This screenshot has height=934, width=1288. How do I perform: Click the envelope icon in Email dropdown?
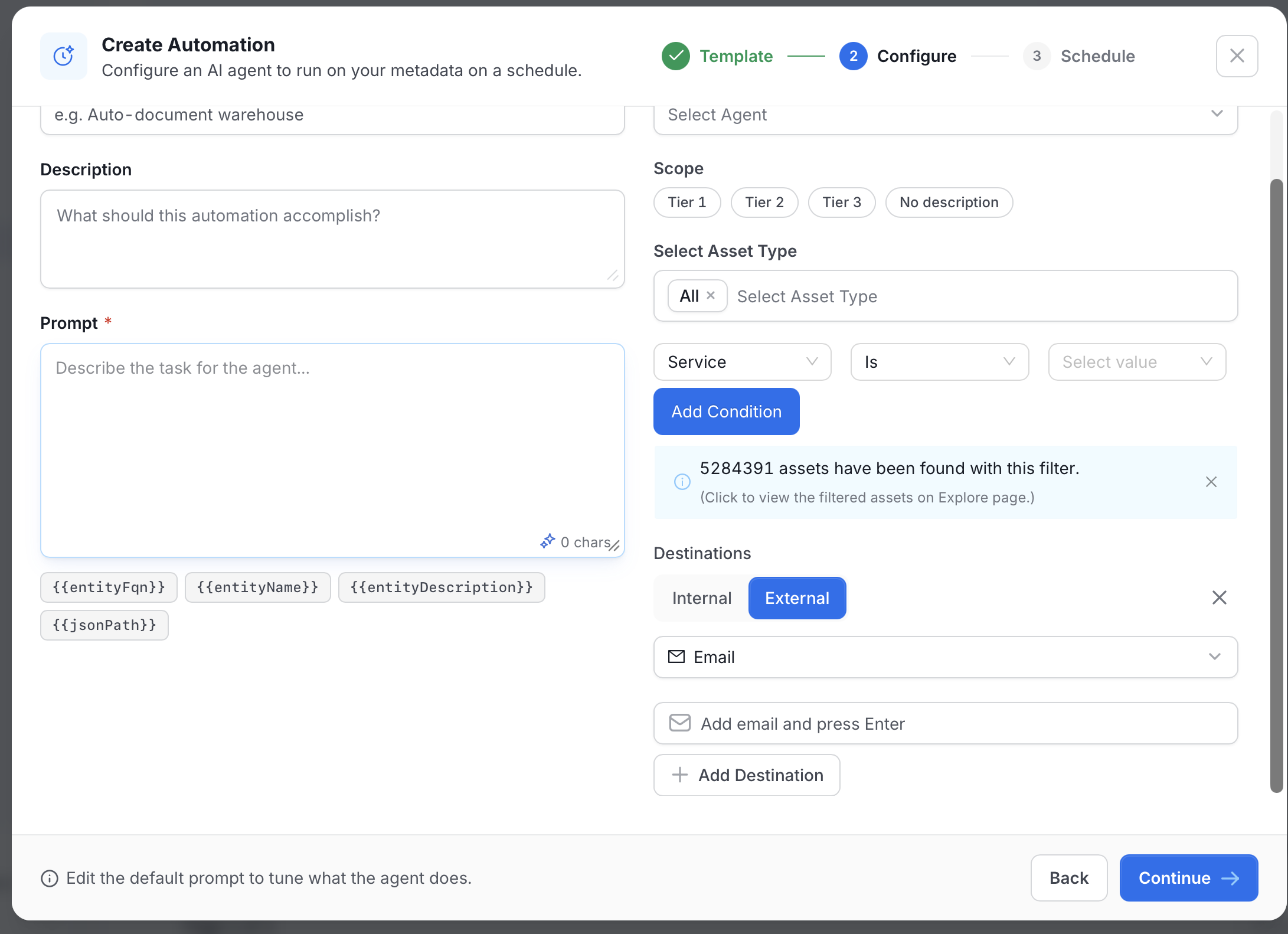676,657
